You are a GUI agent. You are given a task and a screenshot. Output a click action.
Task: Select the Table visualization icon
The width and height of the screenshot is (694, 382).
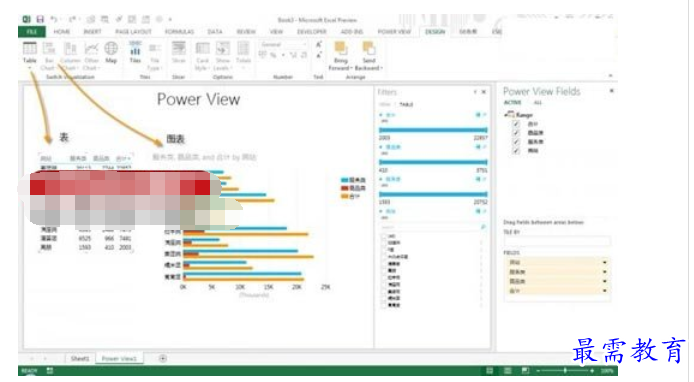pos(29,49)
